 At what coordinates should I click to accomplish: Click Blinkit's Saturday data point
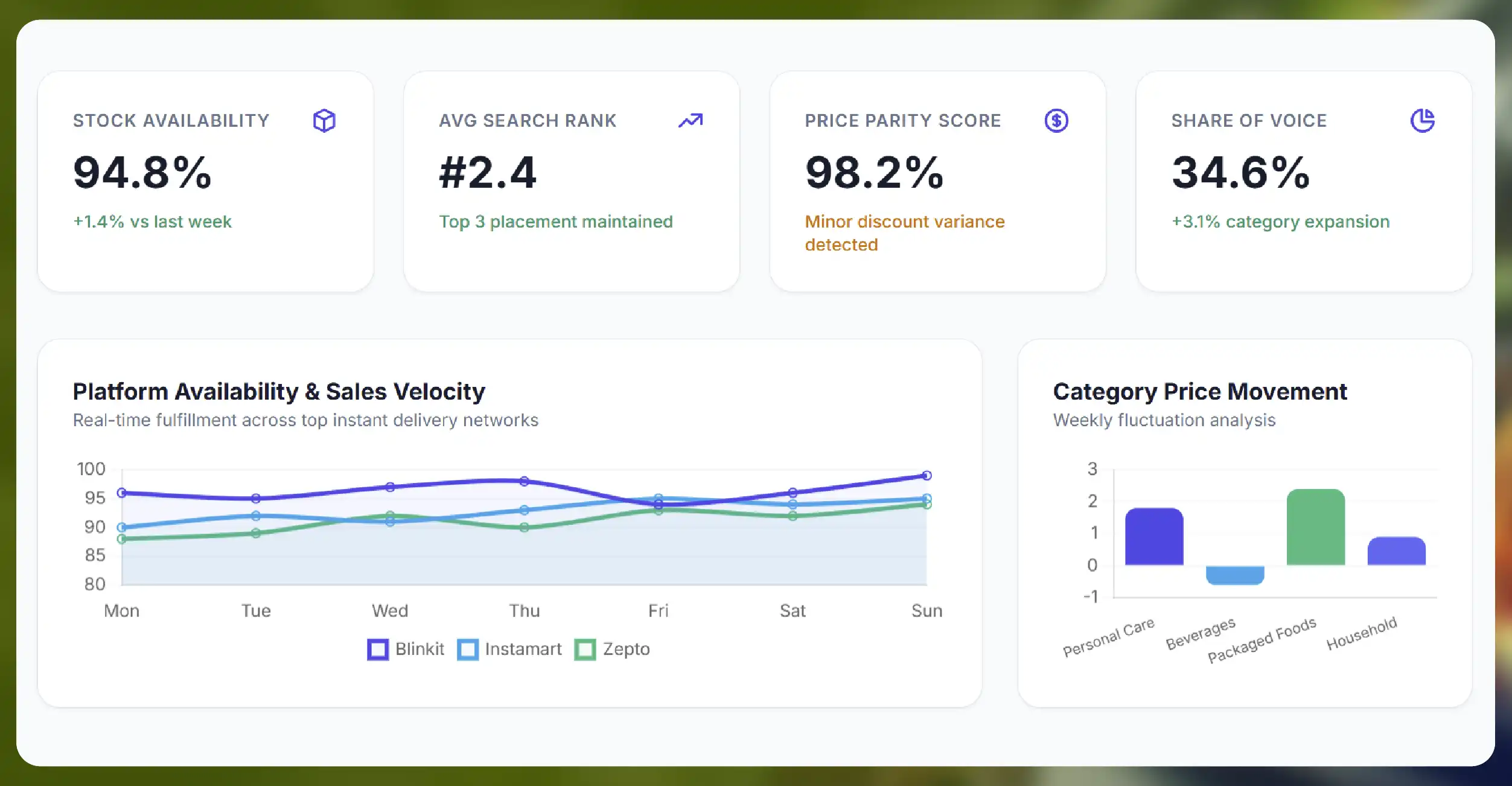(x=793, y=493)
